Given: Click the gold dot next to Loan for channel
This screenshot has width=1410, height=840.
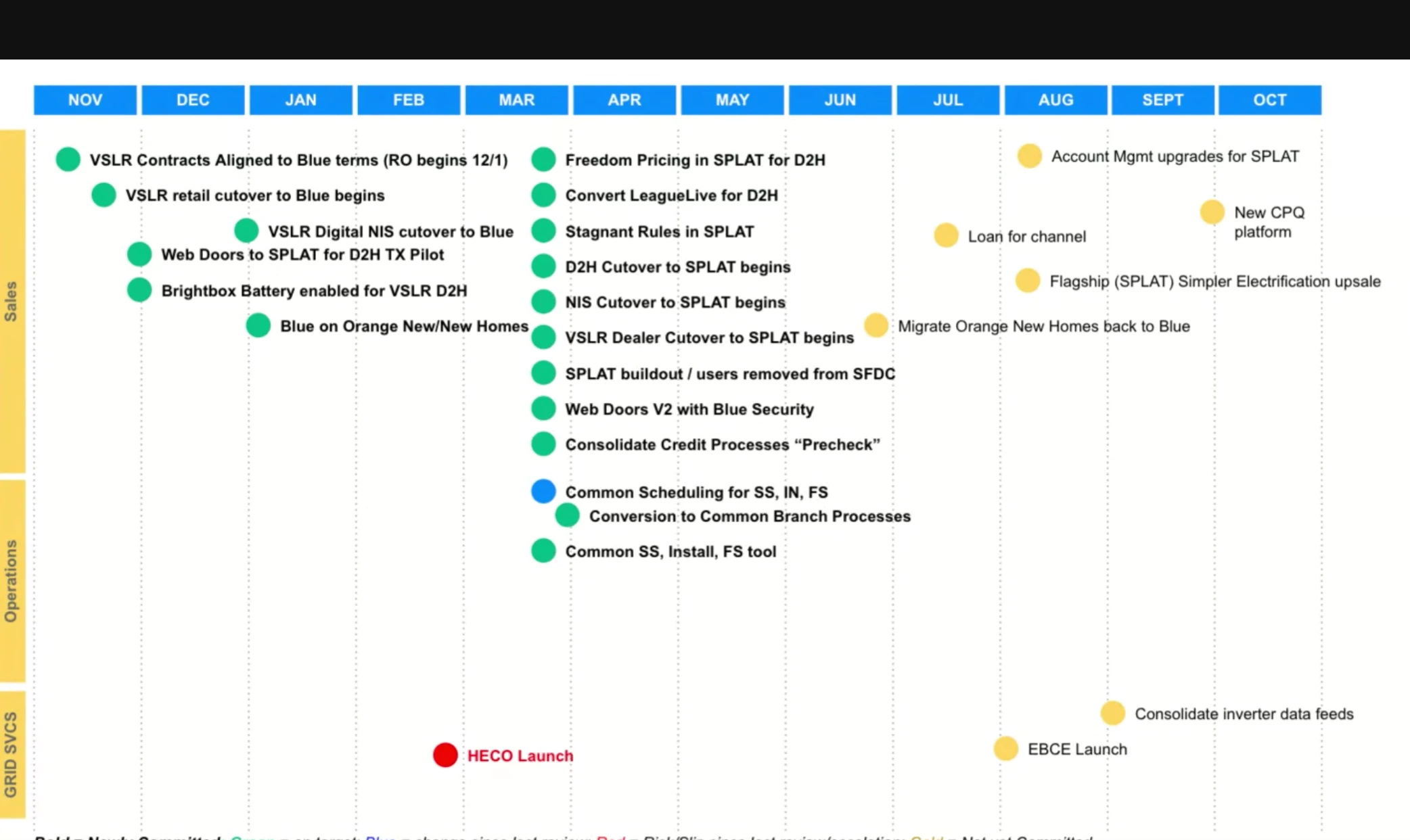Looking at the screenshot, I should 946,235.
